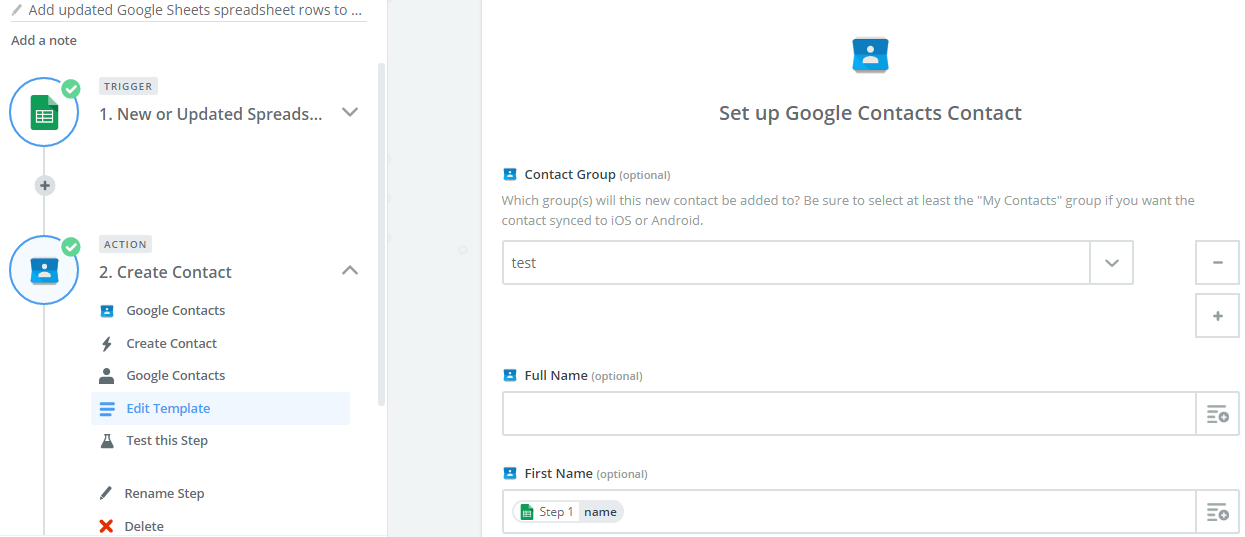Click the Full Name label icon
The width and height of the screenshot is (1245, 537).
pos(510,375)
